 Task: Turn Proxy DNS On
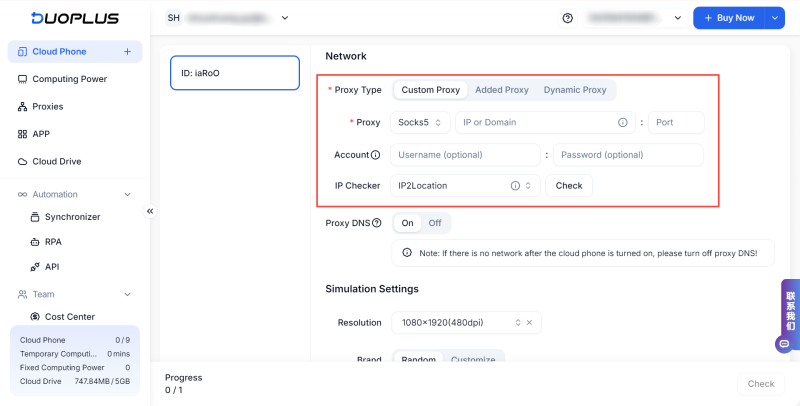(407, 223)
